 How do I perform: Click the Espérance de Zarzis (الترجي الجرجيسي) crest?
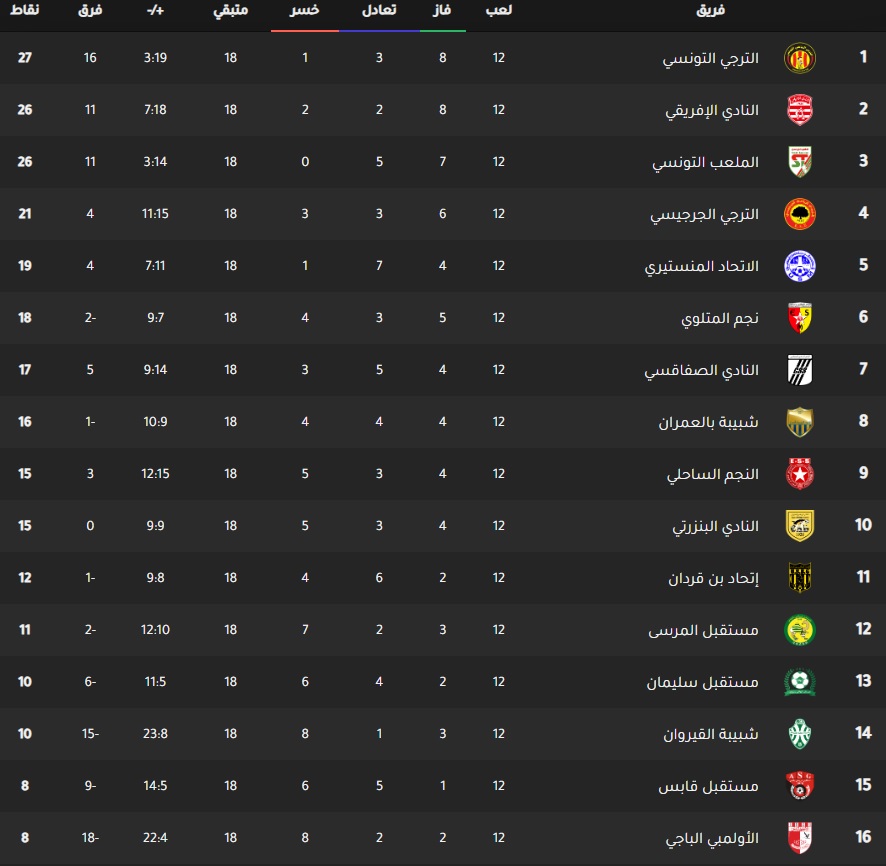[x=799, y=214]
